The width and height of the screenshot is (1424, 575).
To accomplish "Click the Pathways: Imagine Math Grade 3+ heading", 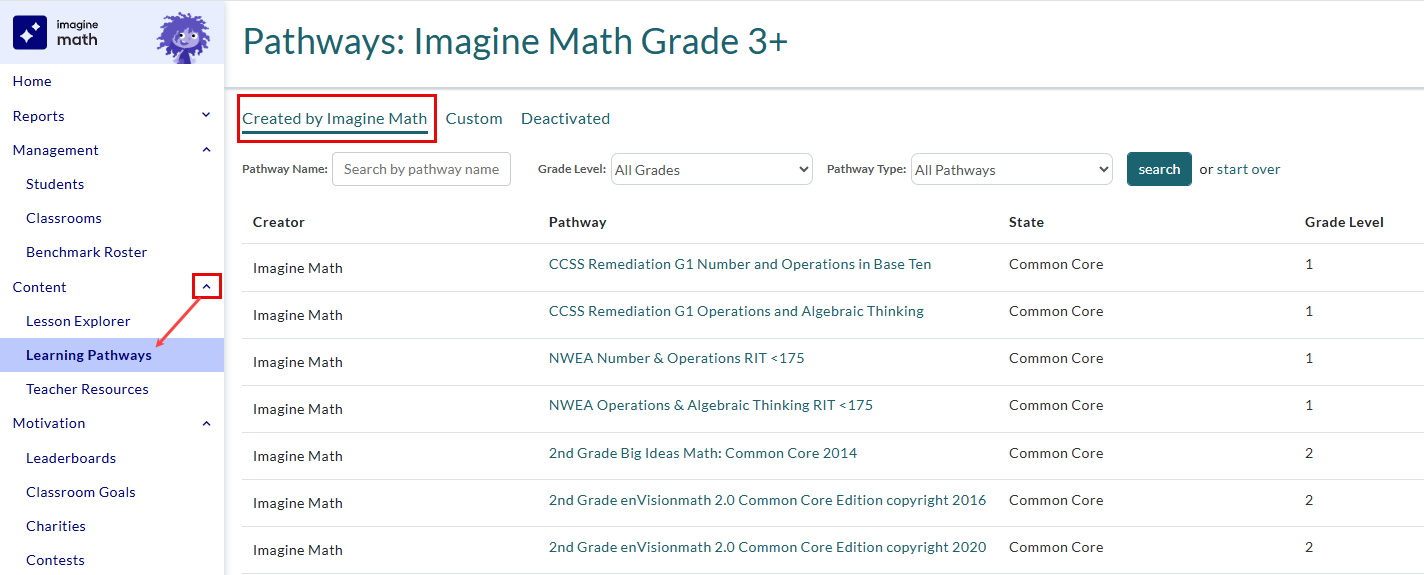I will click(515, 41).
